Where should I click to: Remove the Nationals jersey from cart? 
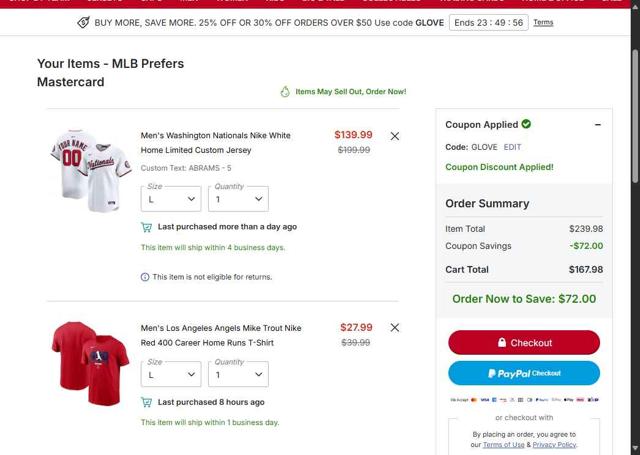pos(394,136)
